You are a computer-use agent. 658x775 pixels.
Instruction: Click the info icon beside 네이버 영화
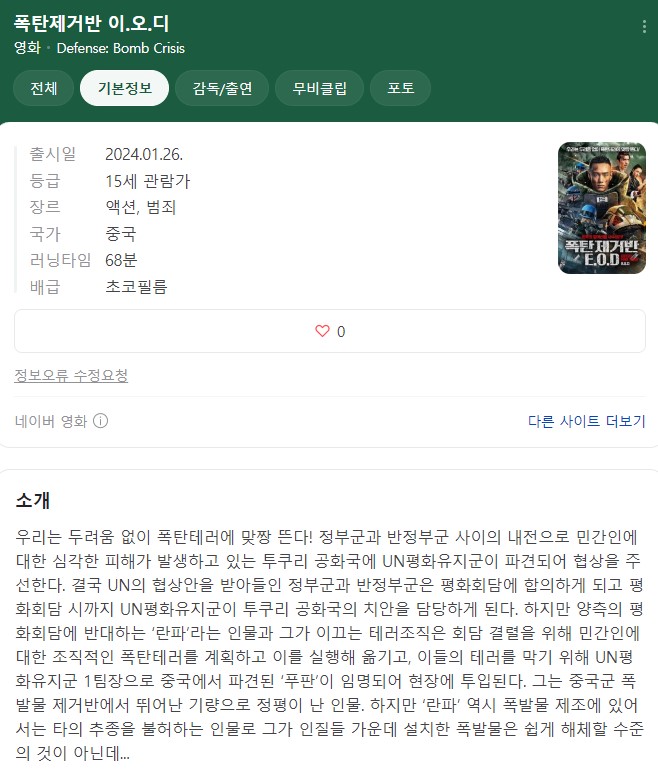click(x=100, y=421)
